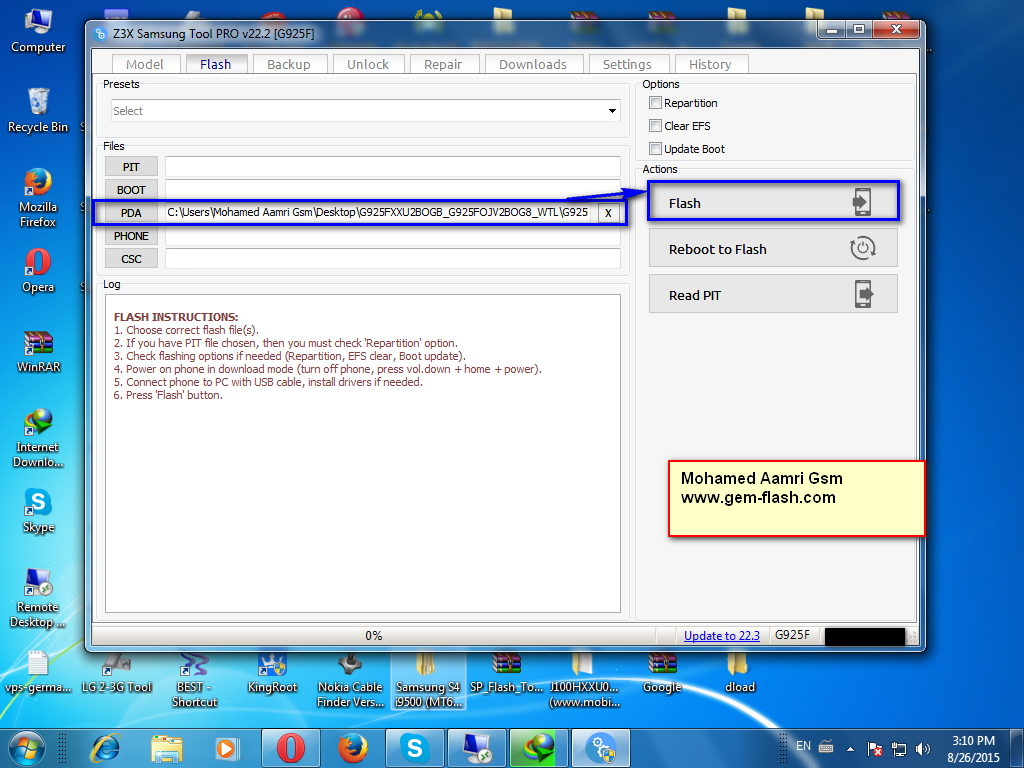The height and width of the screenshot is (768, 1024).
Task: Click the Reboot to Flash button
Action: 773,248
